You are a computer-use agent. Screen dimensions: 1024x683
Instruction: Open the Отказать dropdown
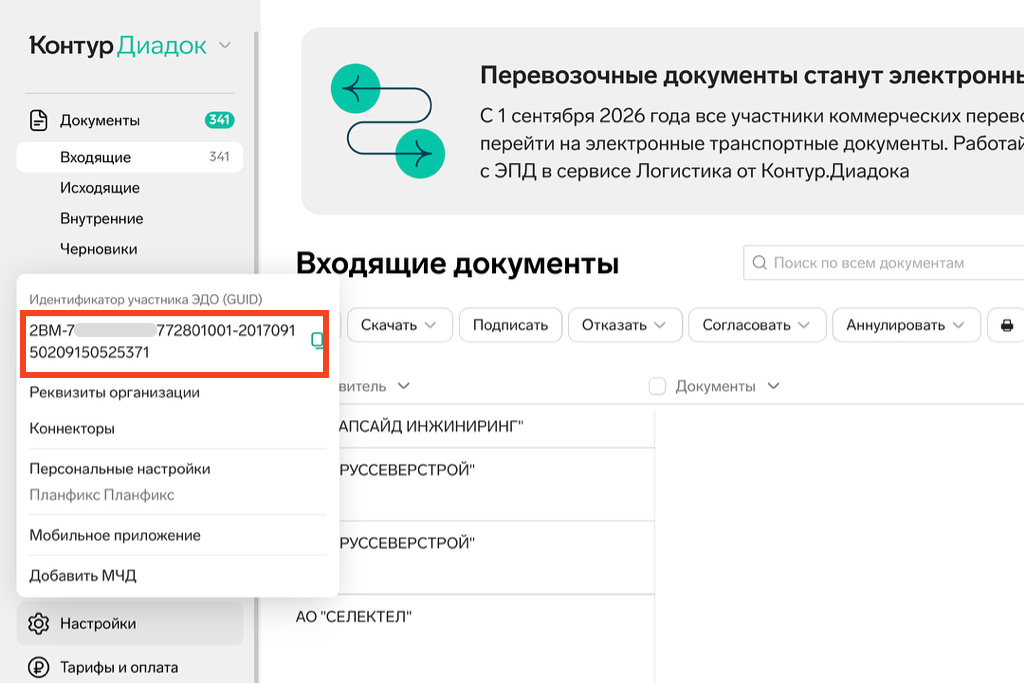(625, 325)
